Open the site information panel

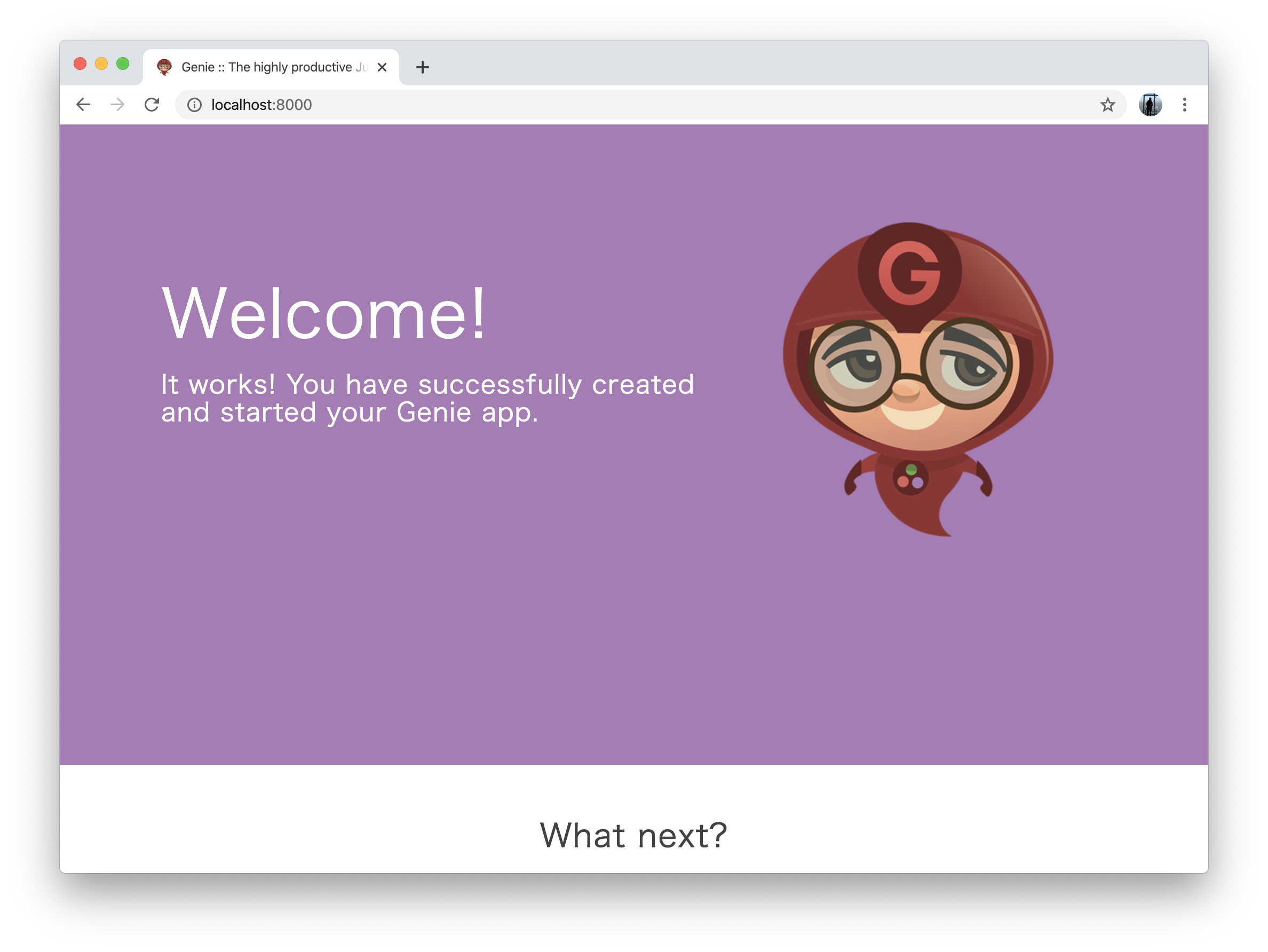point(194,105)
